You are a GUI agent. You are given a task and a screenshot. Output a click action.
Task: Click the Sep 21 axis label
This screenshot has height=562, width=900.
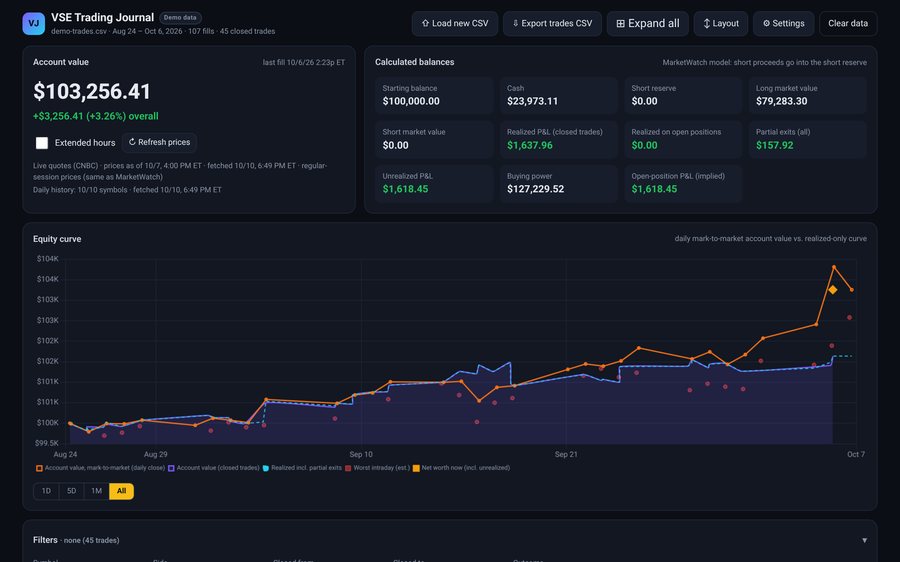pyautogui.click(x=566, y=454)
